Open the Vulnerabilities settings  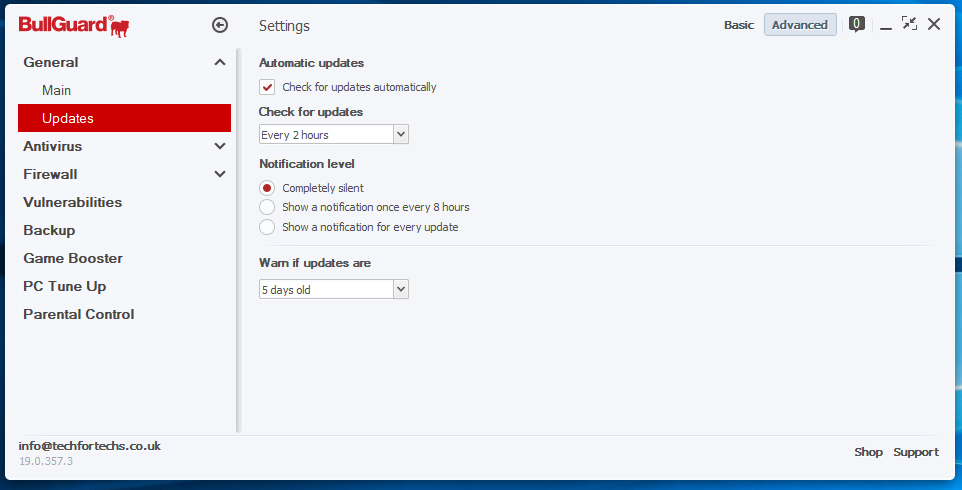72,202
